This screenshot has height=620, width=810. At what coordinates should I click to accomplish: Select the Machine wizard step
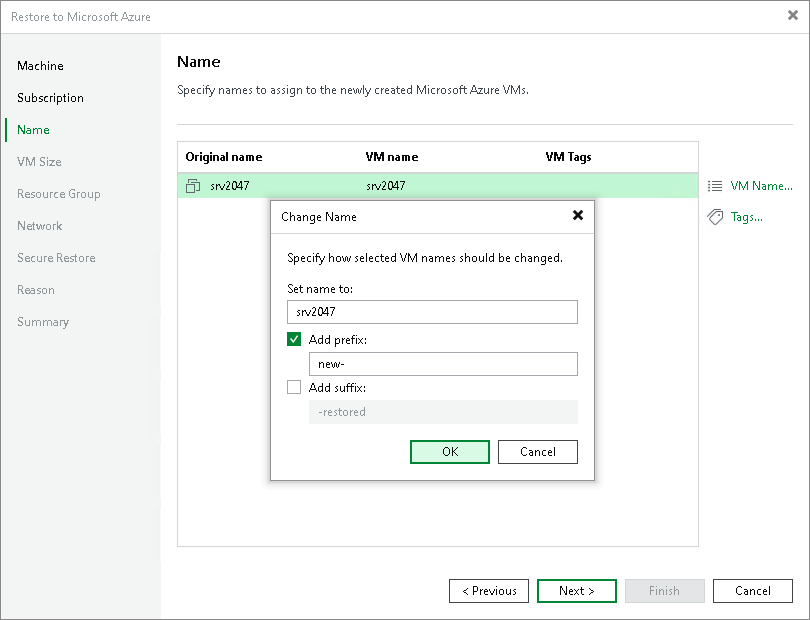[40, 66]
